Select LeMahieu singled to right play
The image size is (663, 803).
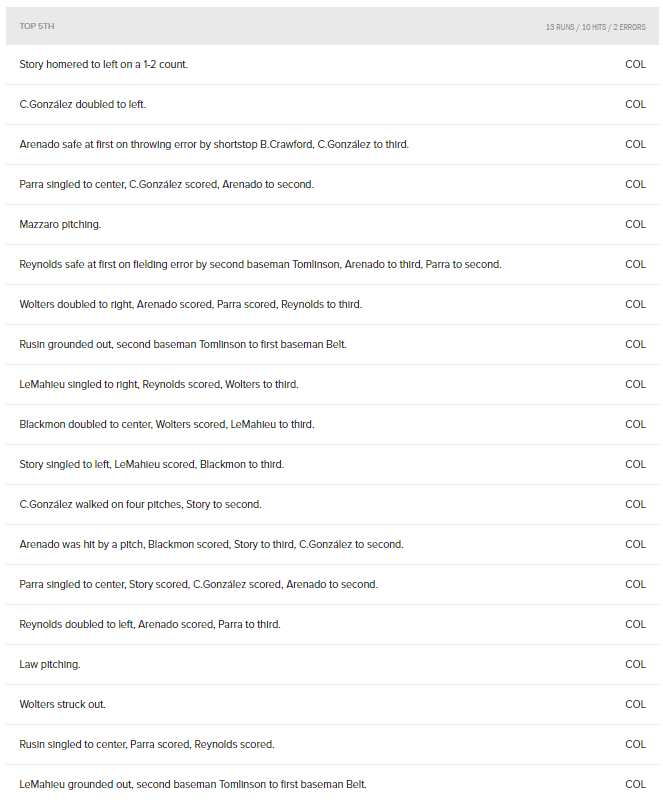click(x=158, y=384)
